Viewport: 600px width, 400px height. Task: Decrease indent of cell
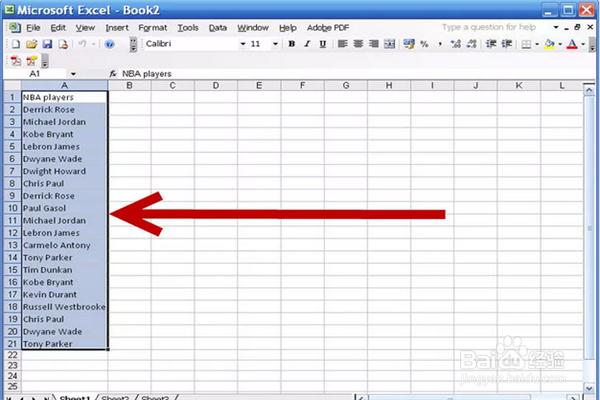click(491, 44)
